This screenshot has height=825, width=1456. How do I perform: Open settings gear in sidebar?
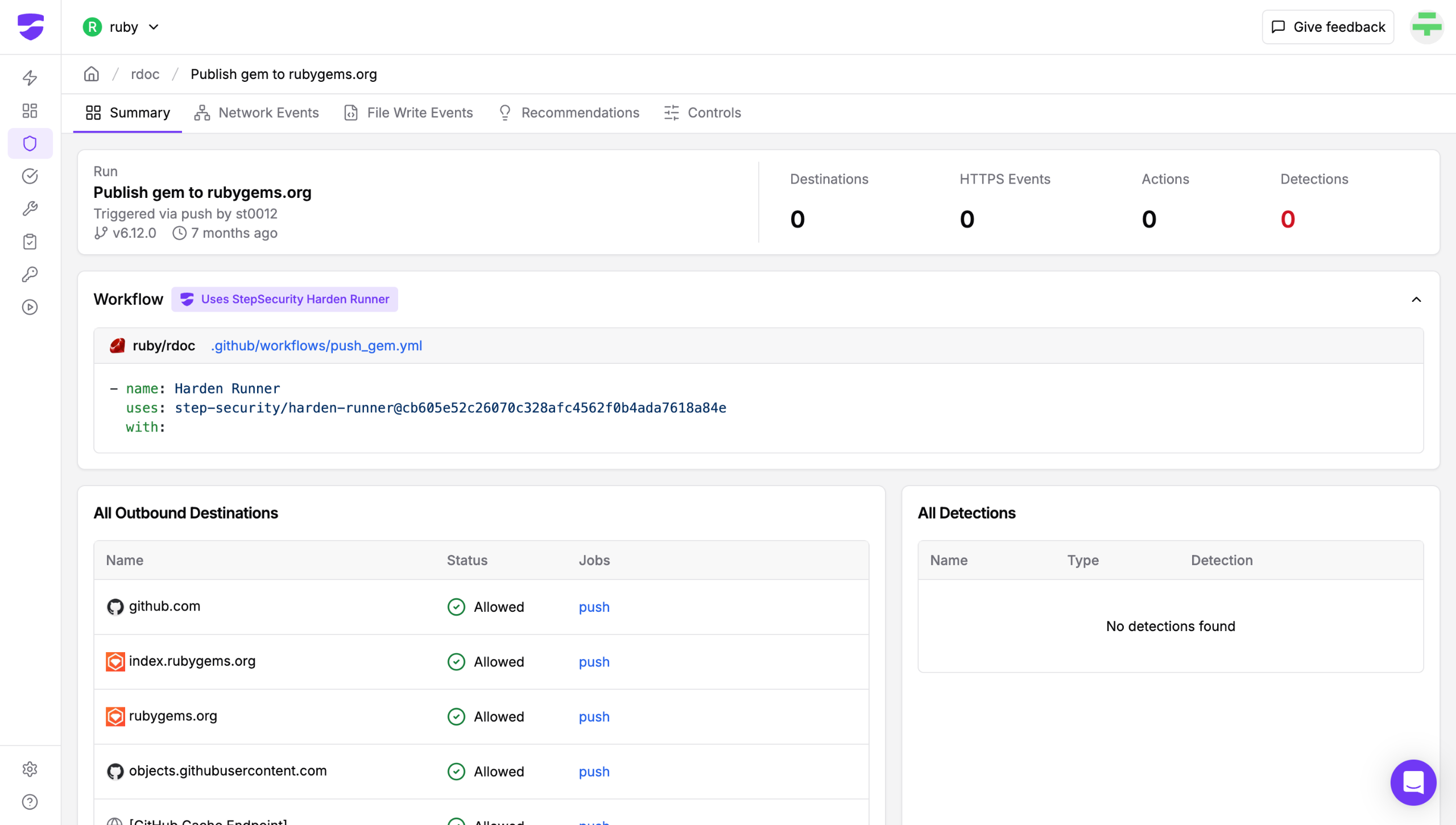click(x=30, y=769)
